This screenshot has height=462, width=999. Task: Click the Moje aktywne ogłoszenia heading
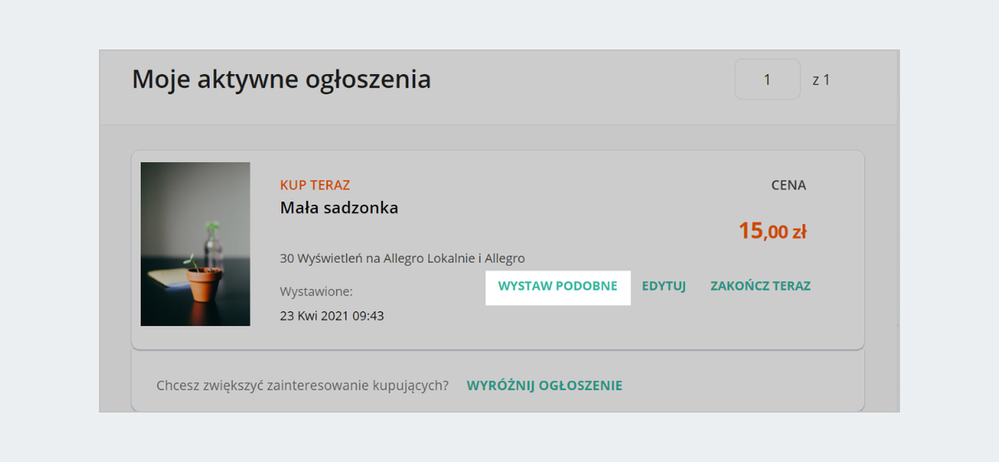[281, 79]
